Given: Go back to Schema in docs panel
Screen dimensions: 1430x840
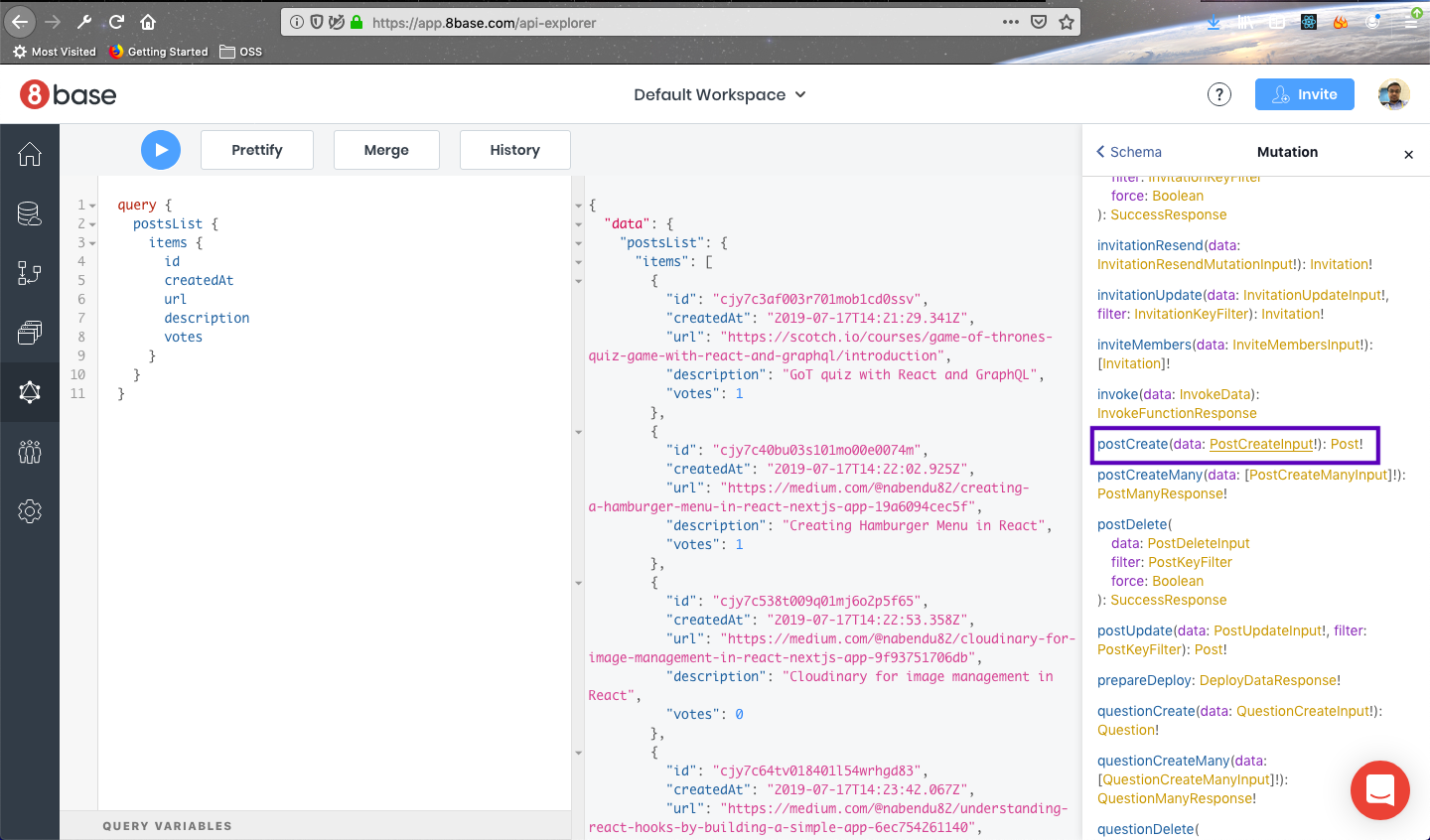Looking at the screenshot, I should (1129, 152).
